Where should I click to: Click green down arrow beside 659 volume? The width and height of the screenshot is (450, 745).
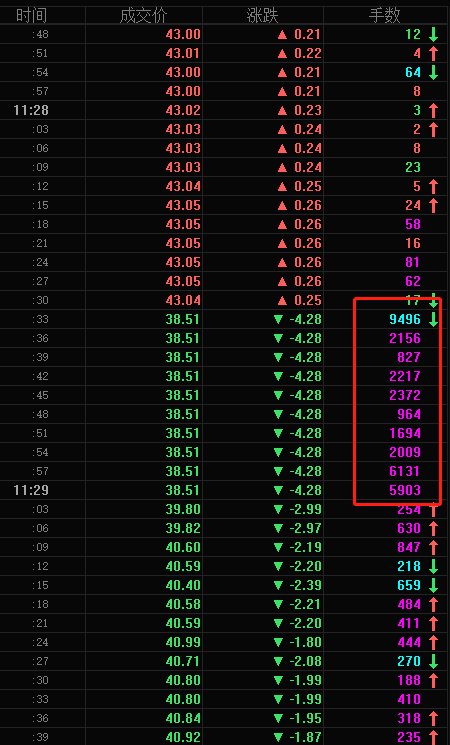tap(433, 585)
